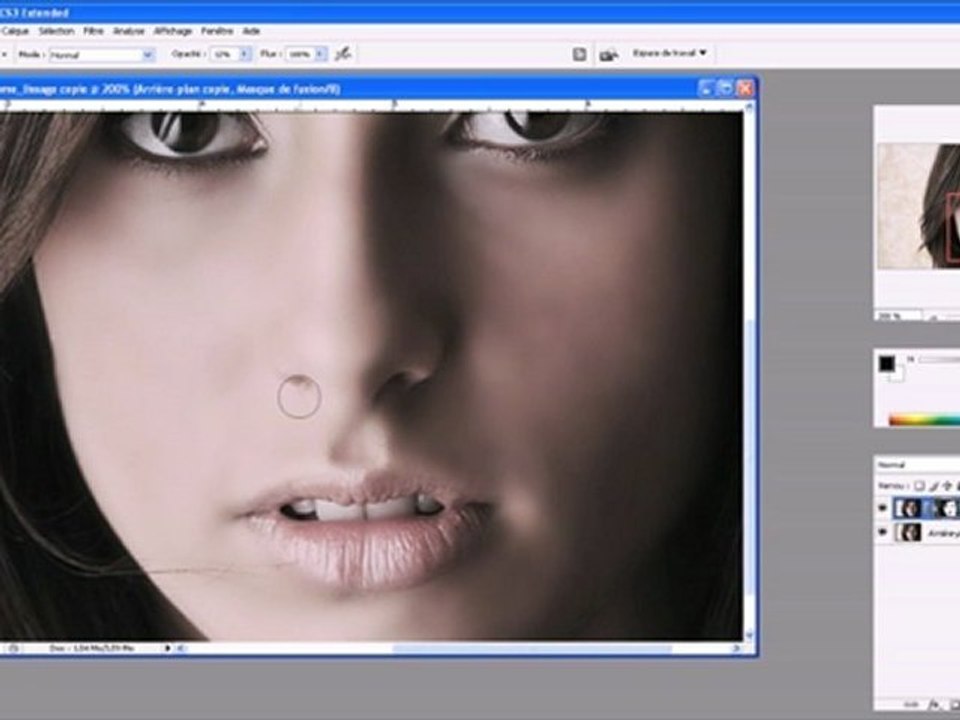Lock layer position with the move lock icon
Screen dimensions: 960x720
948,486
